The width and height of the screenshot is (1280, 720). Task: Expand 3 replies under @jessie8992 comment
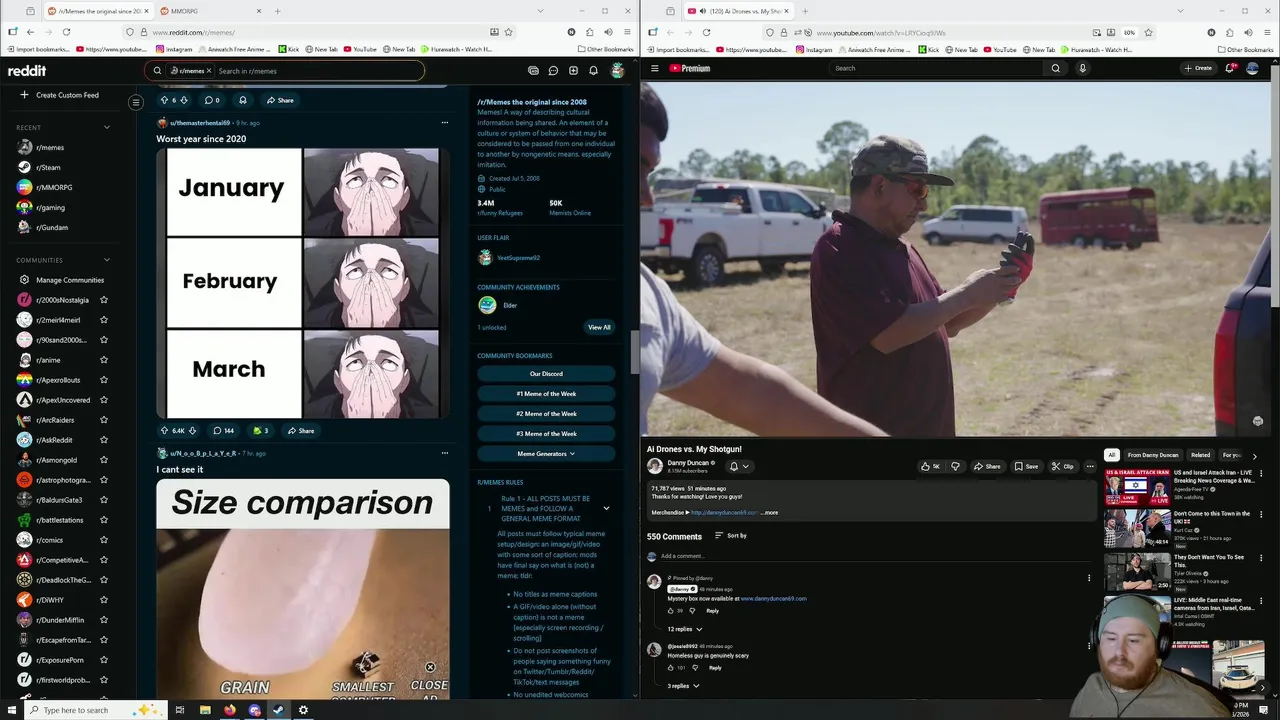click(x=683, y=686)
